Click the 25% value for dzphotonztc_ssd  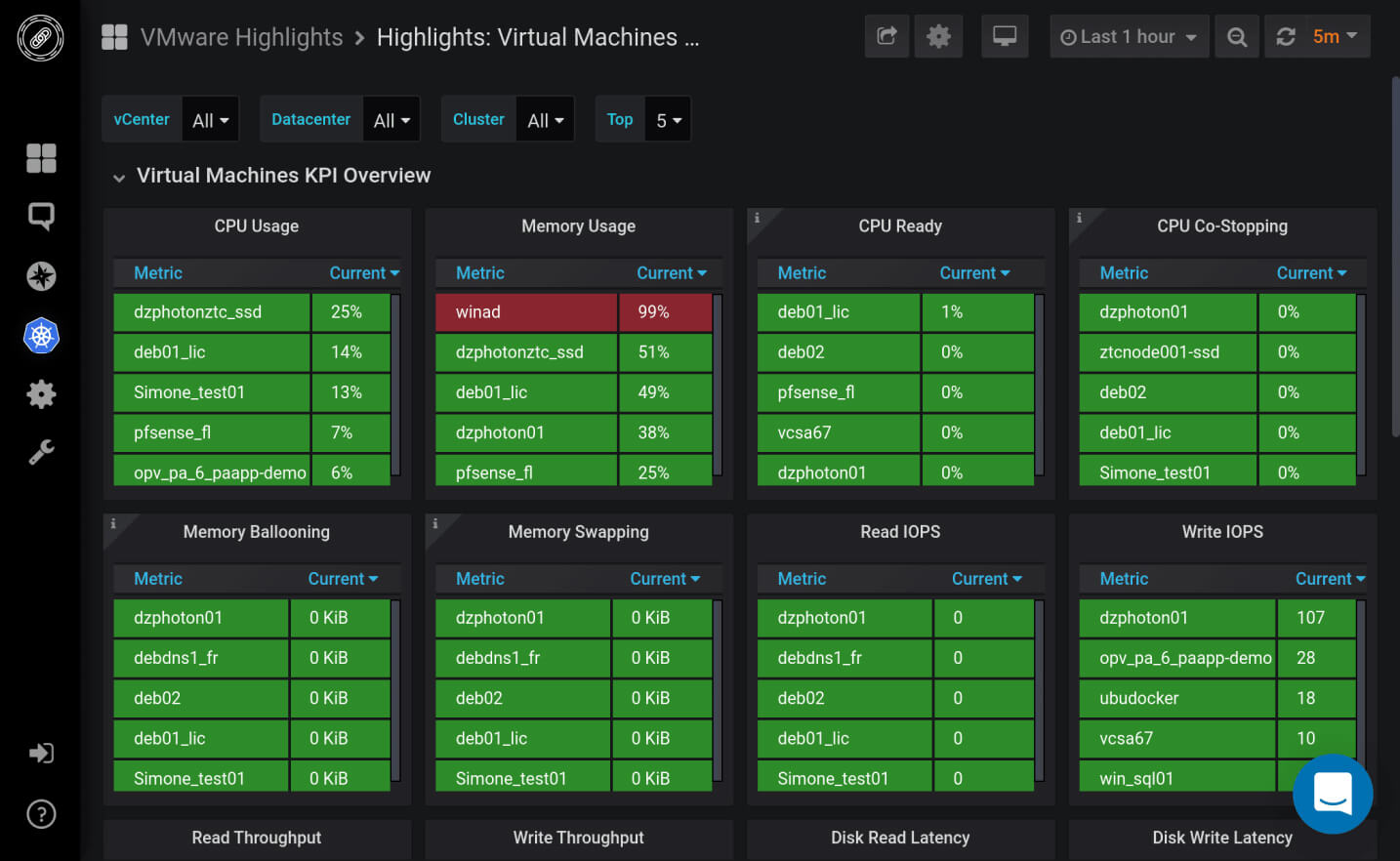point(346,312)
